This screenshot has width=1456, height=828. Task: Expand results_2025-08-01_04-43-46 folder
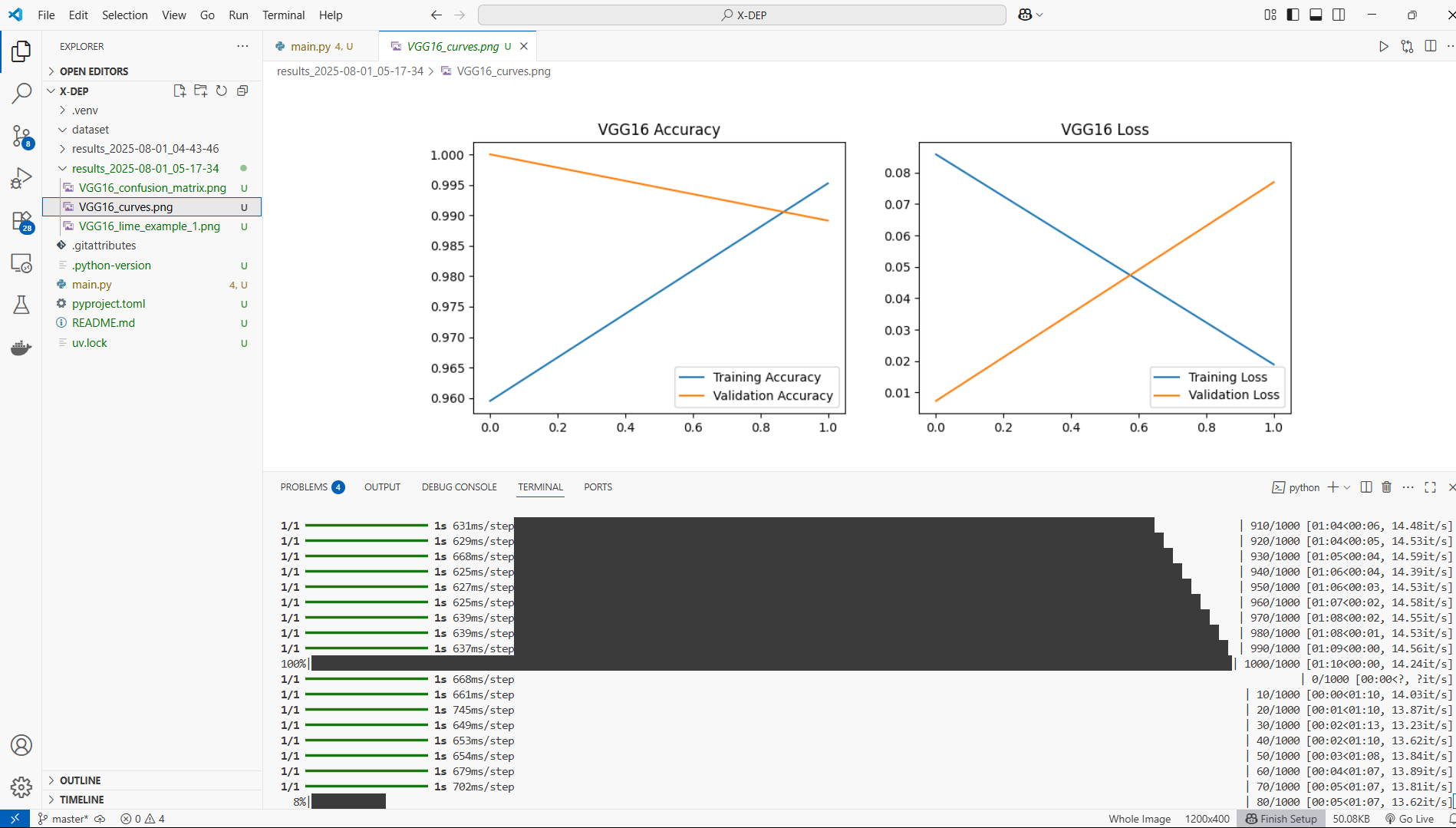click(x=152, y=149)
